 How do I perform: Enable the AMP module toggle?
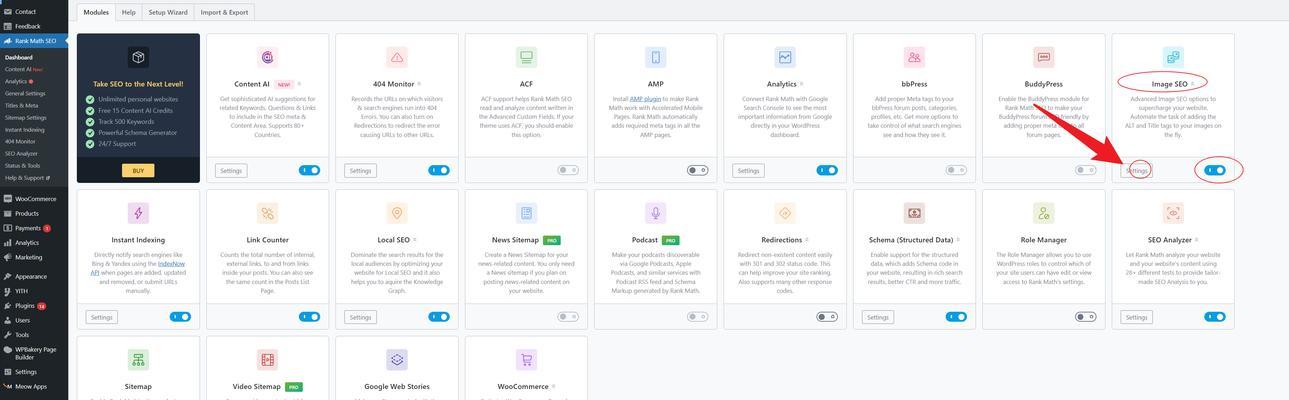(697, 170)
